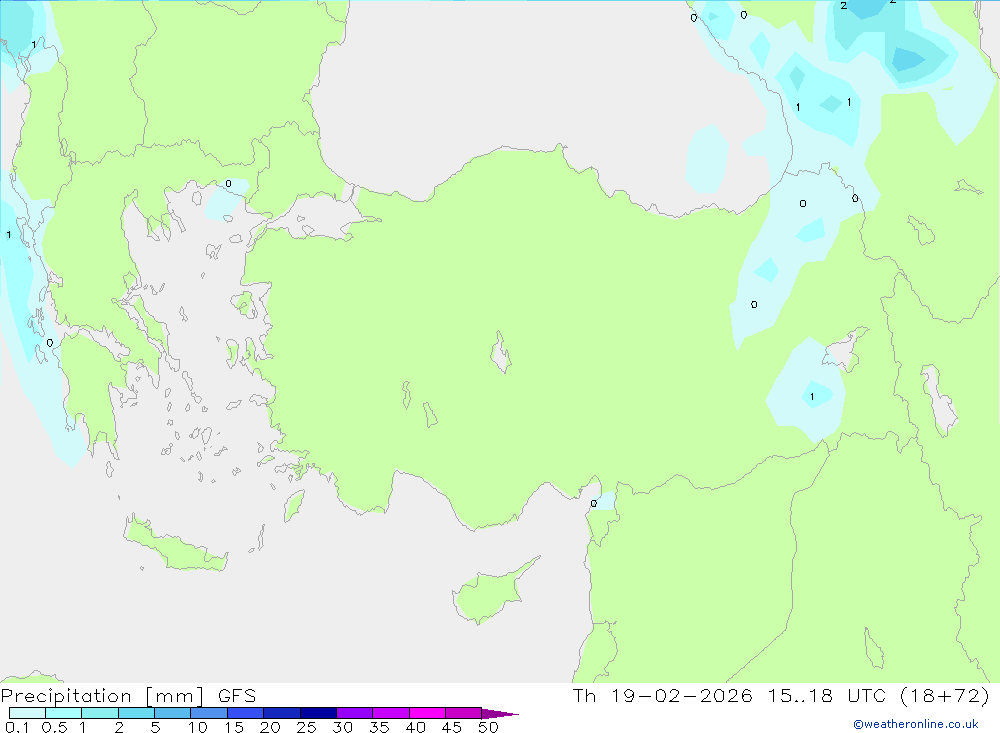This screenshot has width=1000, height=733.
Task: Click the above-50 arrow tip of legend
Action: click(x=499, y=713)
